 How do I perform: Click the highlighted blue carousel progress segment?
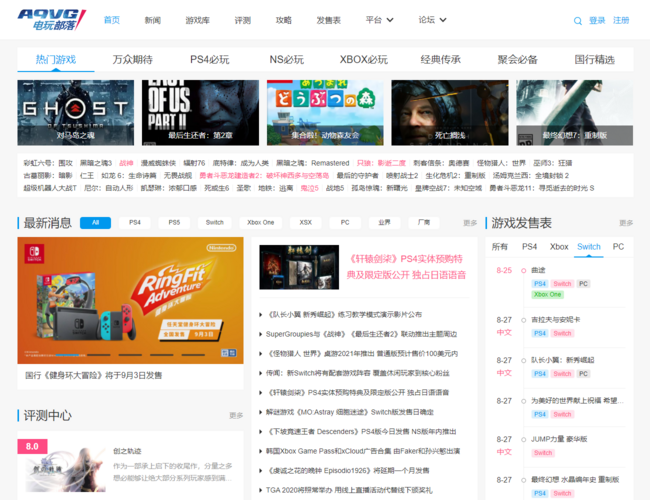[68, 355]
